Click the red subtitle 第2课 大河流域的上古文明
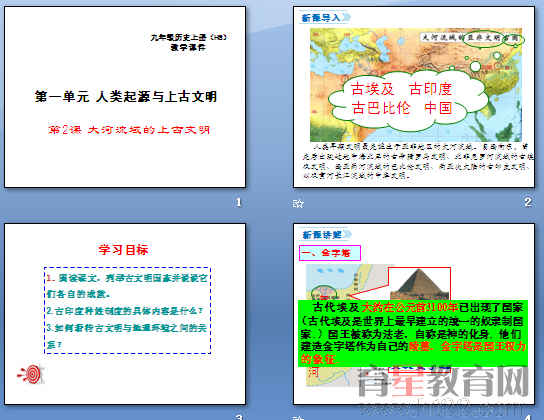 point(129,130)
